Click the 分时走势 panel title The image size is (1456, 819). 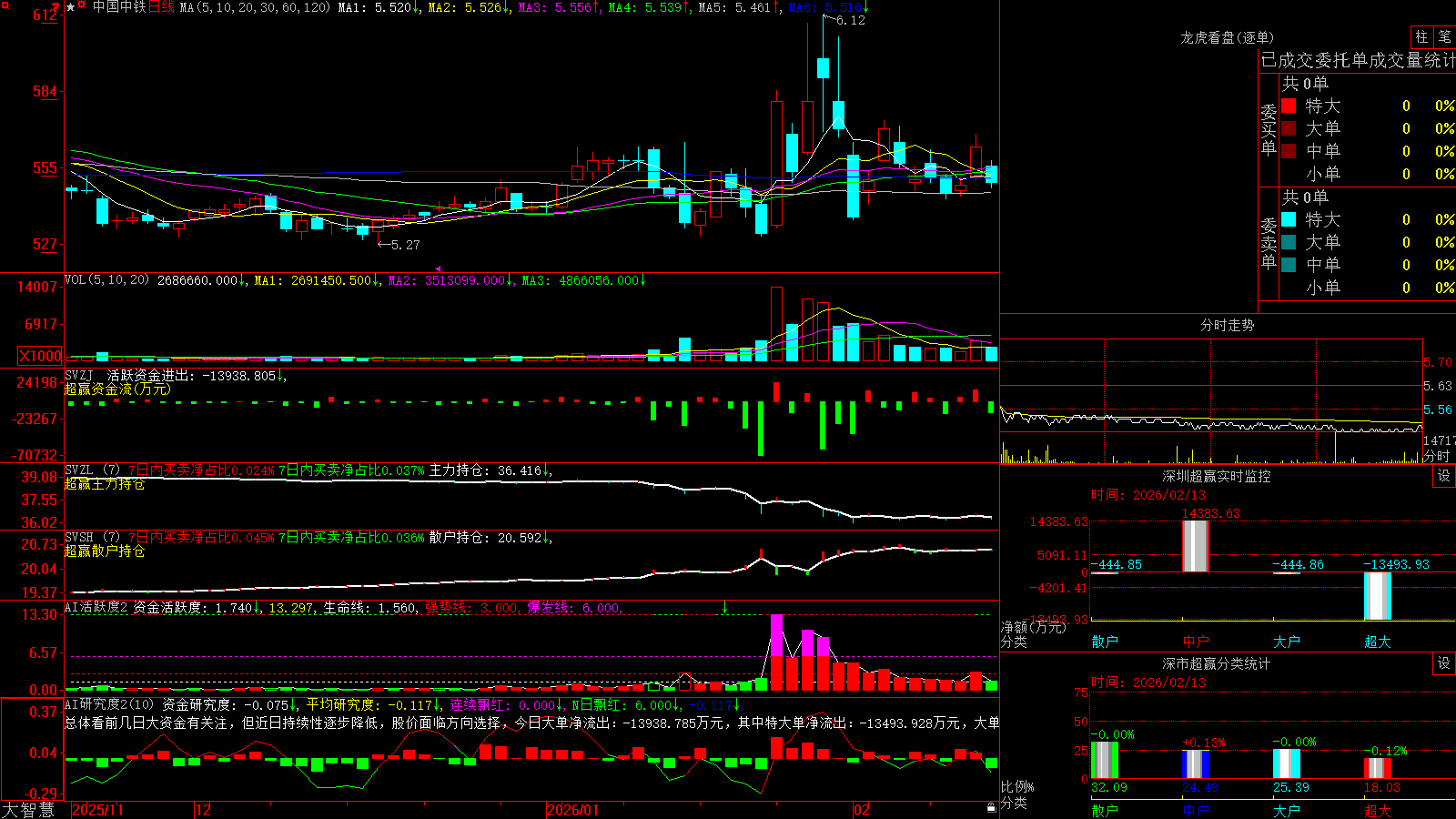[x=1228, y=325]
